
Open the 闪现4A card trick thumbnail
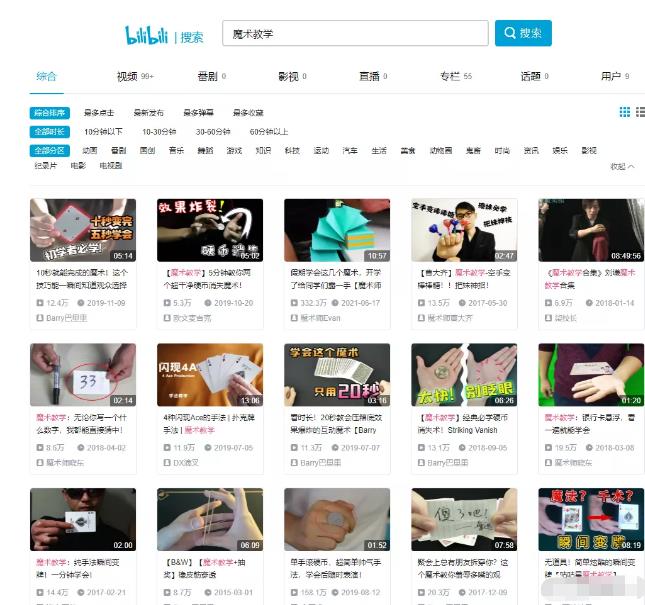[210, 375]
